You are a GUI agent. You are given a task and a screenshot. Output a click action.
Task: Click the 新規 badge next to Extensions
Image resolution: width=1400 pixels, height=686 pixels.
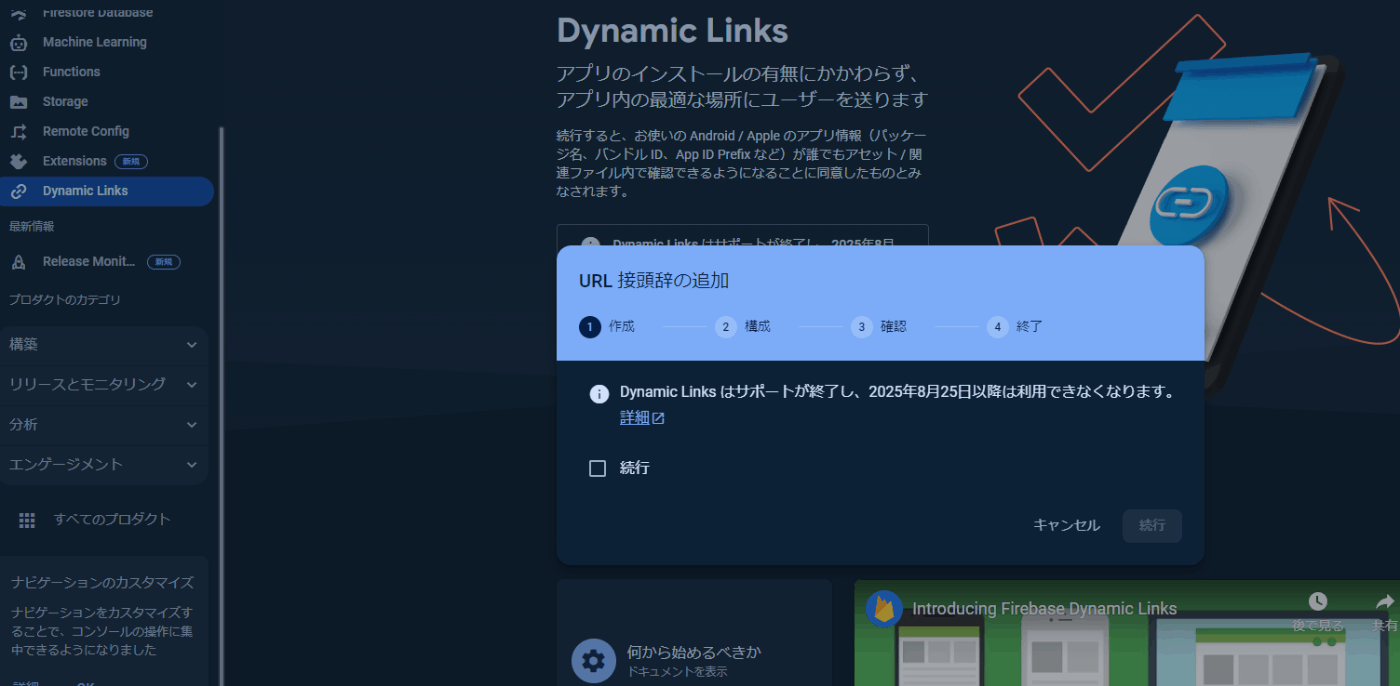131,161
